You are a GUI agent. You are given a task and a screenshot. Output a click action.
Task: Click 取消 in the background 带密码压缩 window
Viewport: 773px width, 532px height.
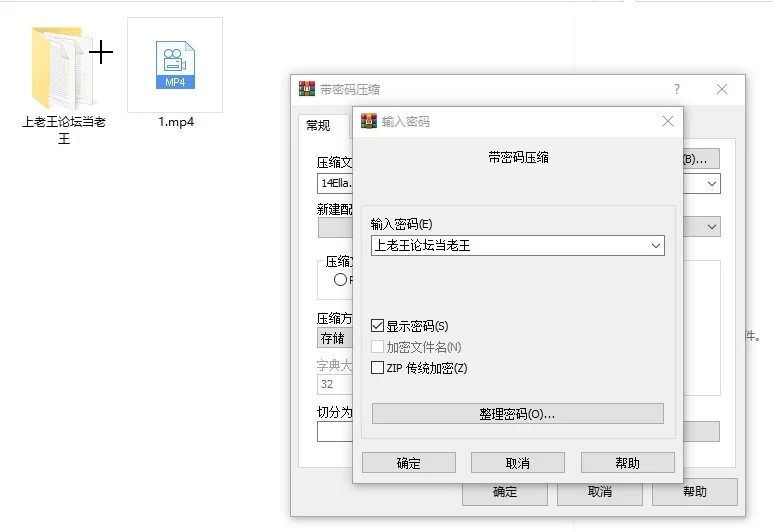click(x=600, y=492)
